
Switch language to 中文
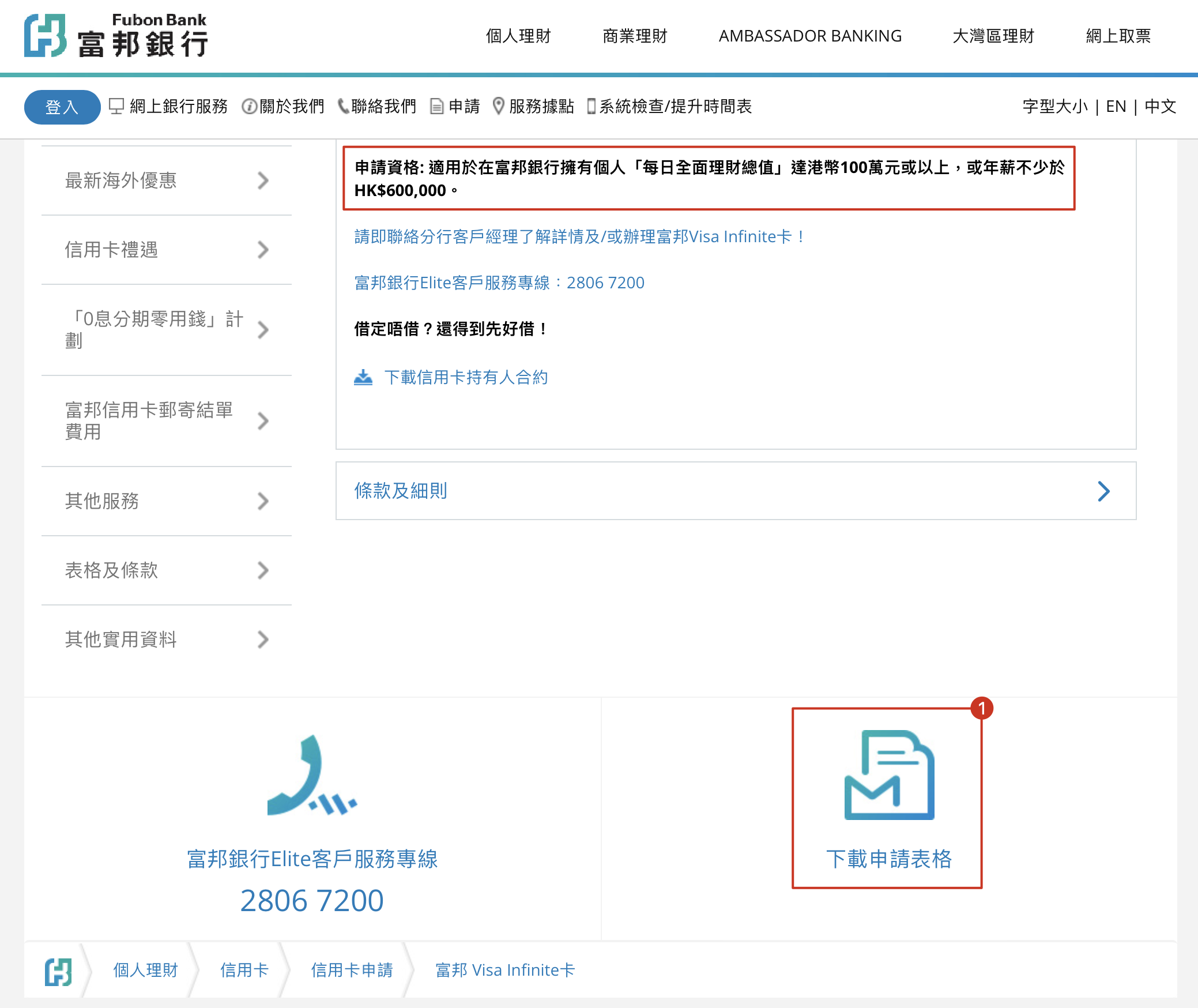click(x=1160, y=107)
